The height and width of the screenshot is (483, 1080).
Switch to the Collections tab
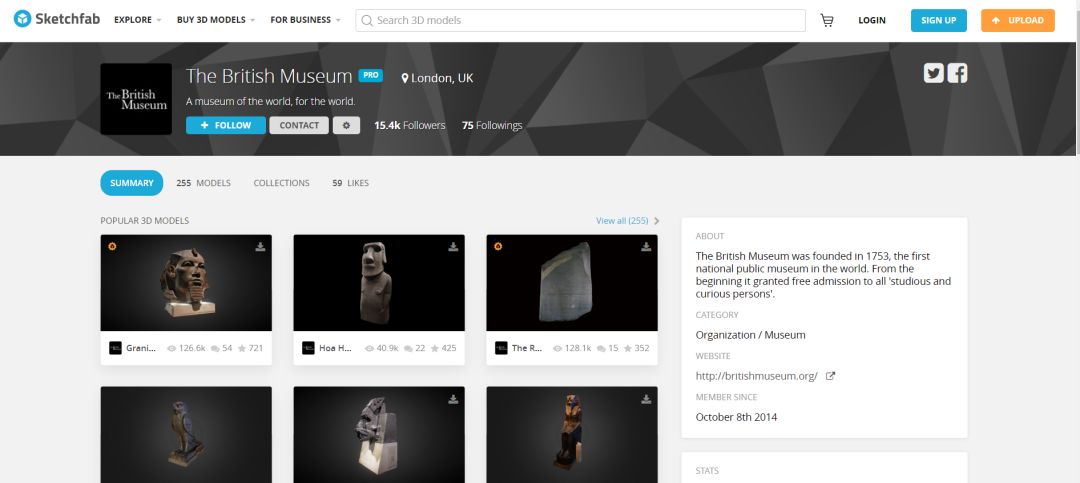point(281,183)
